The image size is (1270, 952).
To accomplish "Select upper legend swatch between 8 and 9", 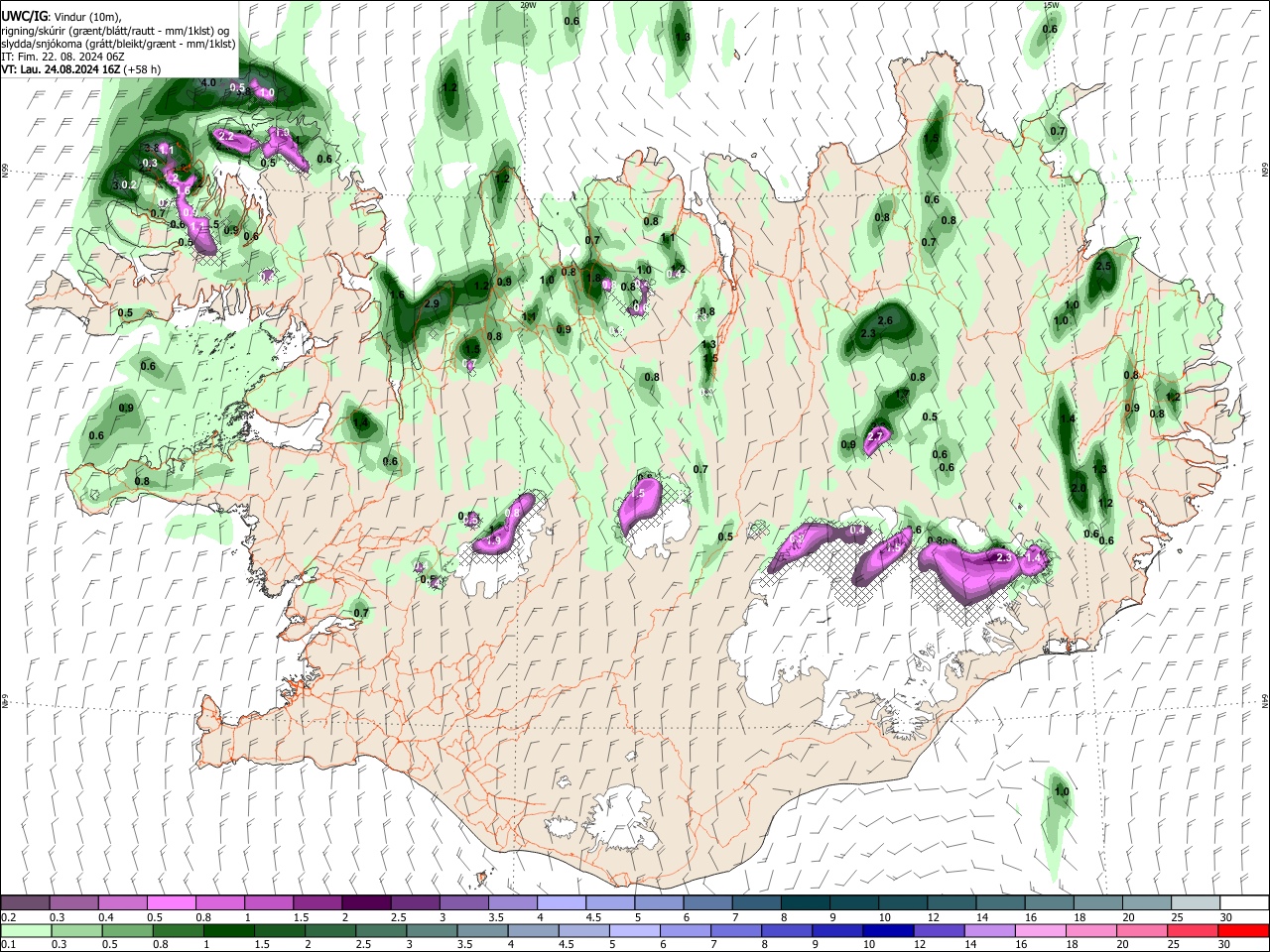I will tap(805, 903).
